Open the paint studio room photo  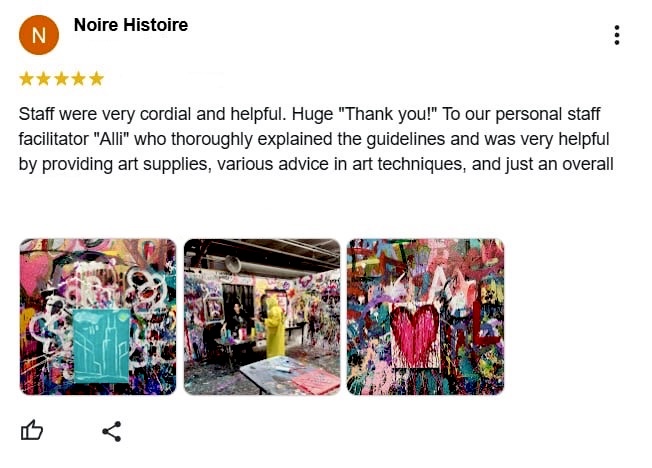coord(262,317)
